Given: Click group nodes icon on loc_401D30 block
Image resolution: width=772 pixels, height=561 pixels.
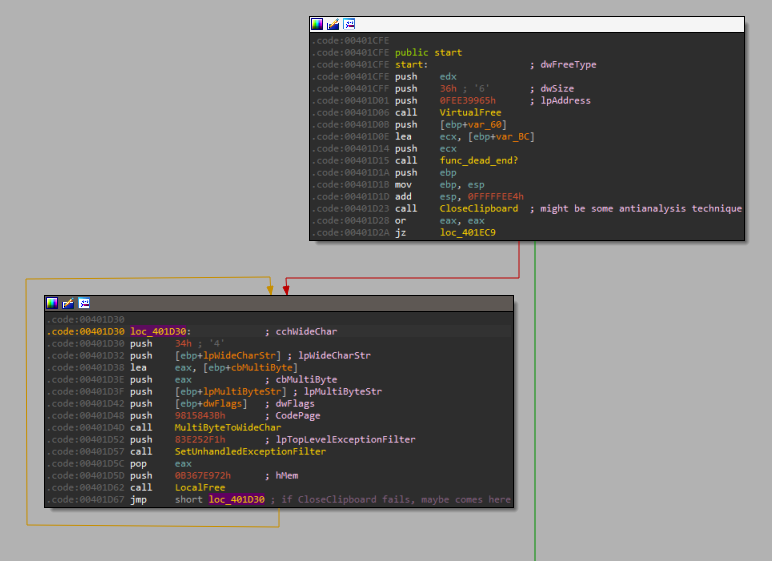Looking at the screenshot, I should pos(84,302).
